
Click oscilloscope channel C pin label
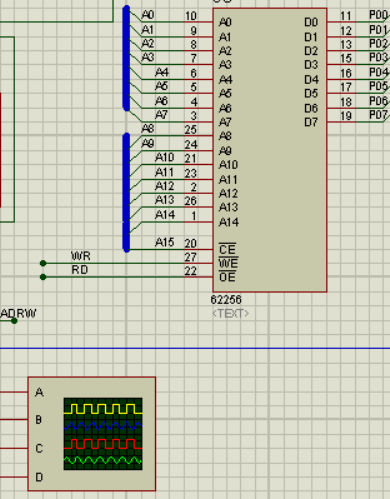click(39, 449)
